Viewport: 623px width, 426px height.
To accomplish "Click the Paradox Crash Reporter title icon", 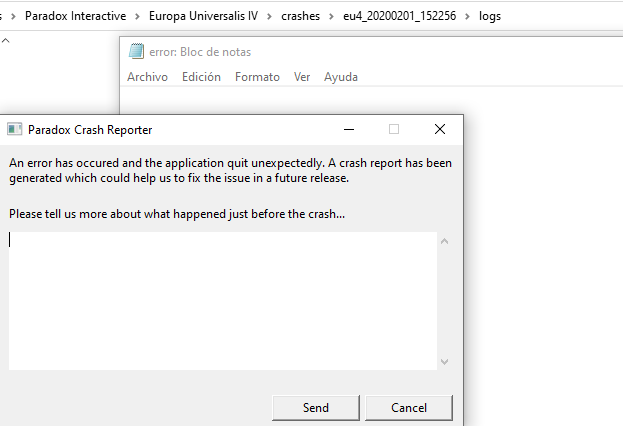I will click(x=15, y=129).
